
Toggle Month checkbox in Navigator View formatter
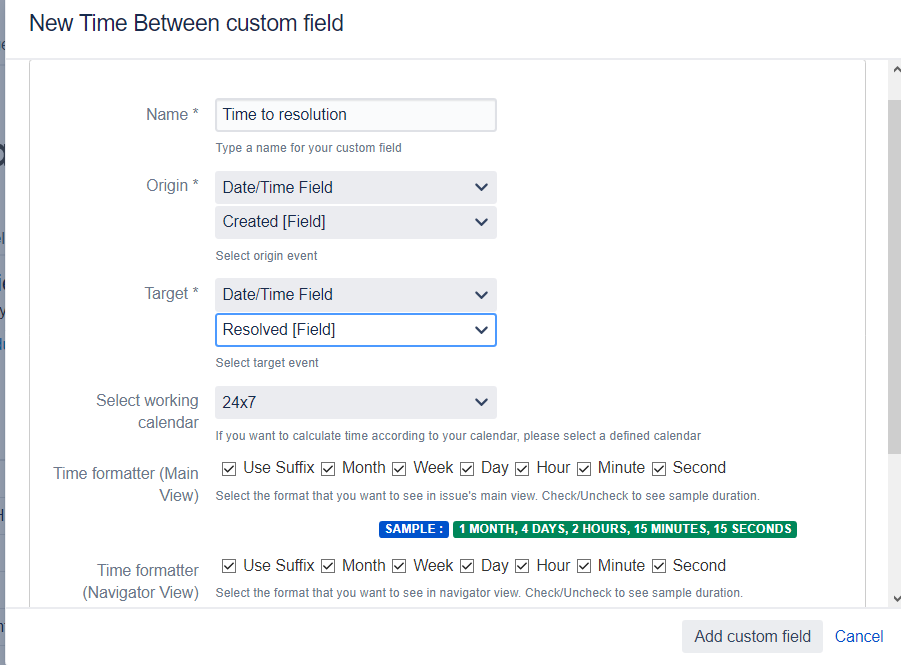click(328, 566)
